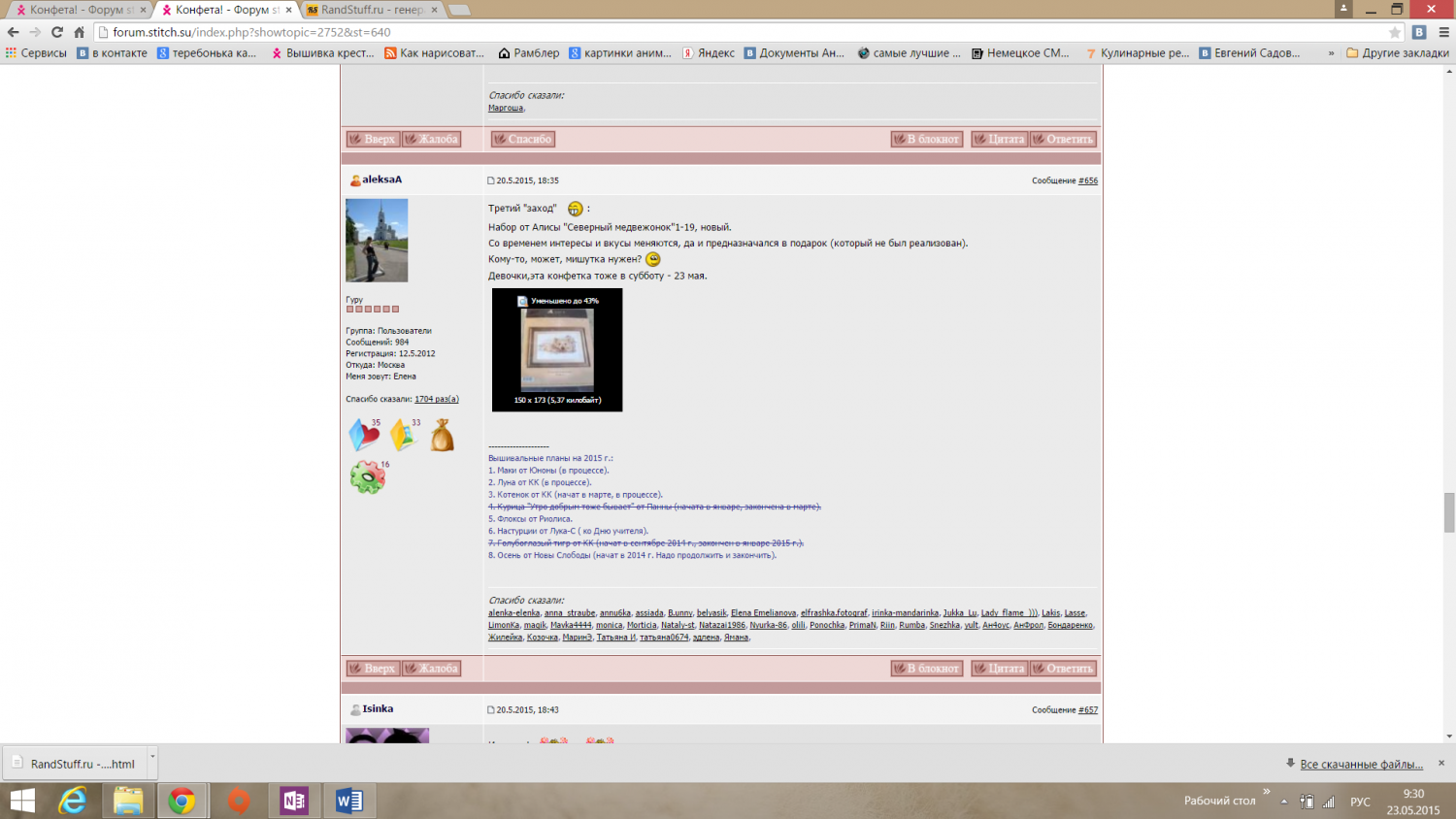Click the browser home icon
Screen dimensions: 1456x819
pos(80,32)
